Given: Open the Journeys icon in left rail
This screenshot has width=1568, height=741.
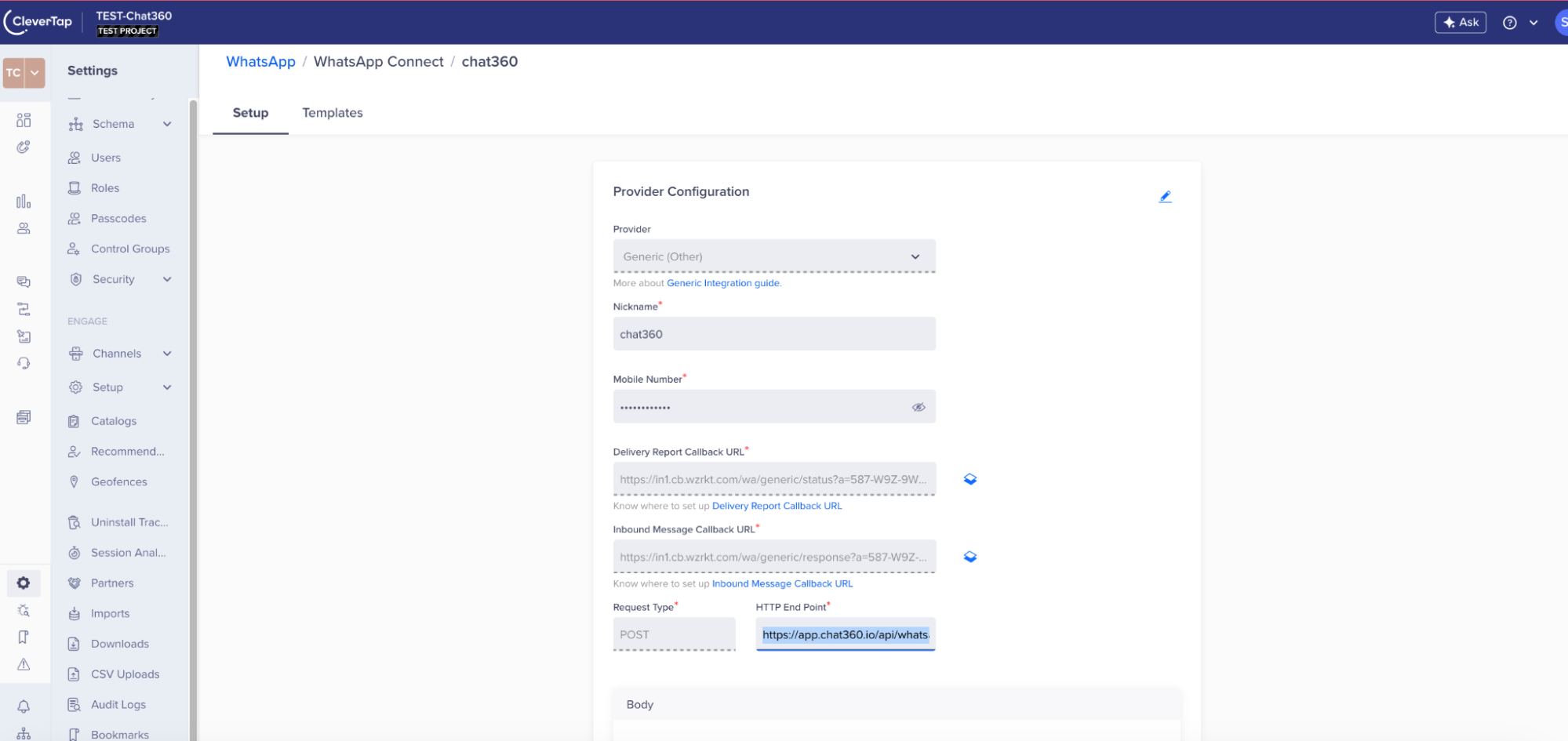Looking at the screenshot, I should pyautogui.click(x=24, y=309).
